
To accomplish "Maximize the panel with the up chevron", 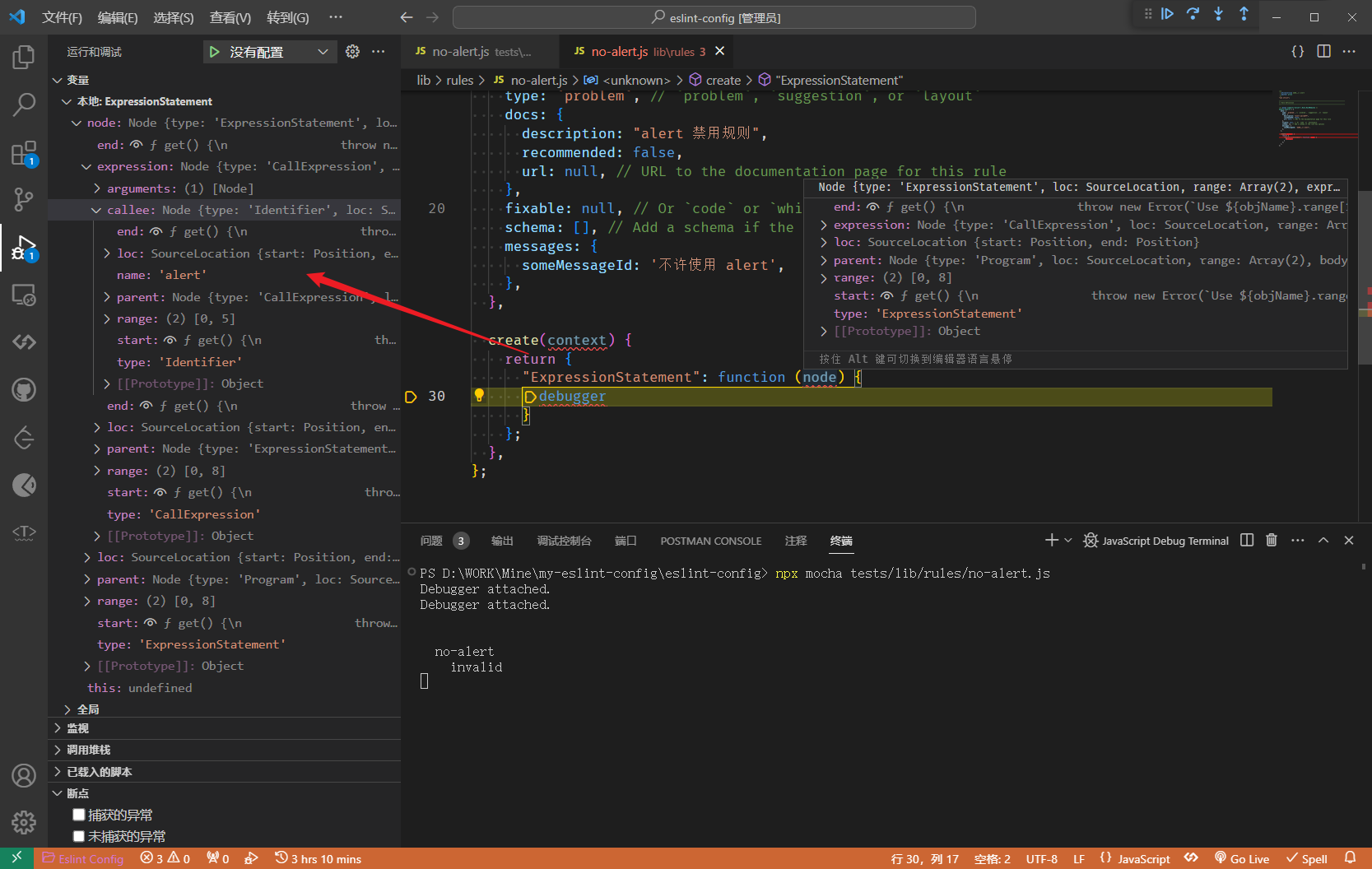I will pos(1323,540).
